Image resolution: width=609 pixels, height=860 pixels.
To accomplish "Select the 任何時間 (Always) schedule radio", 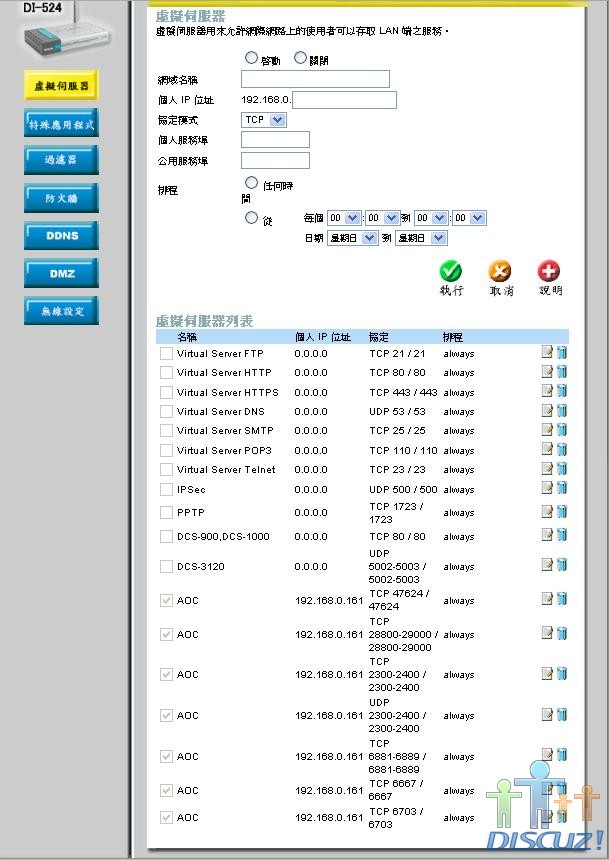I will coord(251,182).
